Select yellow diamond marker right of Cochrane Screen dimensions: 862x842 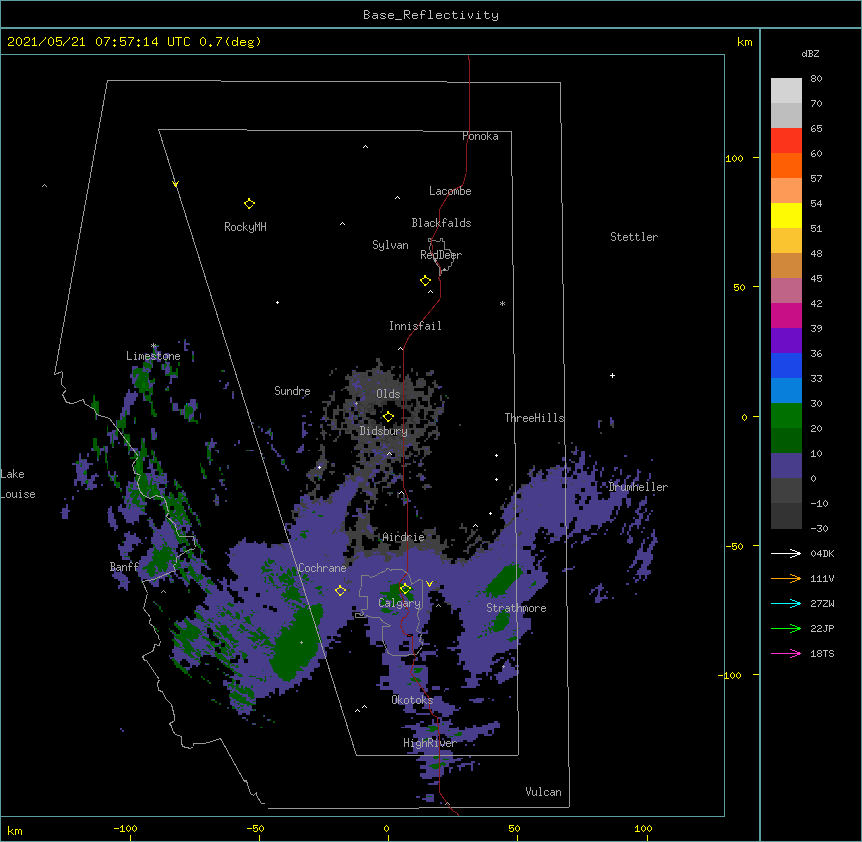point(340,591)
